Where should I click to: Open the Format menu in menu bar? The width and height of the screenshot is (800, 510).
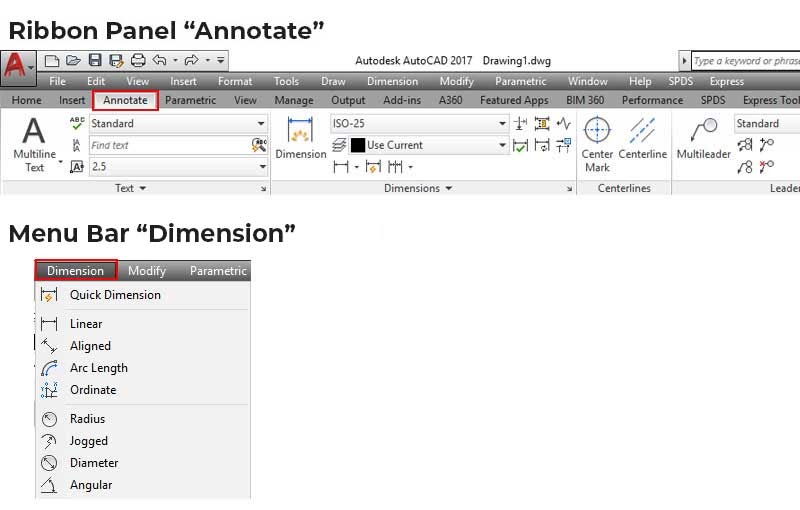coord(235,81)
